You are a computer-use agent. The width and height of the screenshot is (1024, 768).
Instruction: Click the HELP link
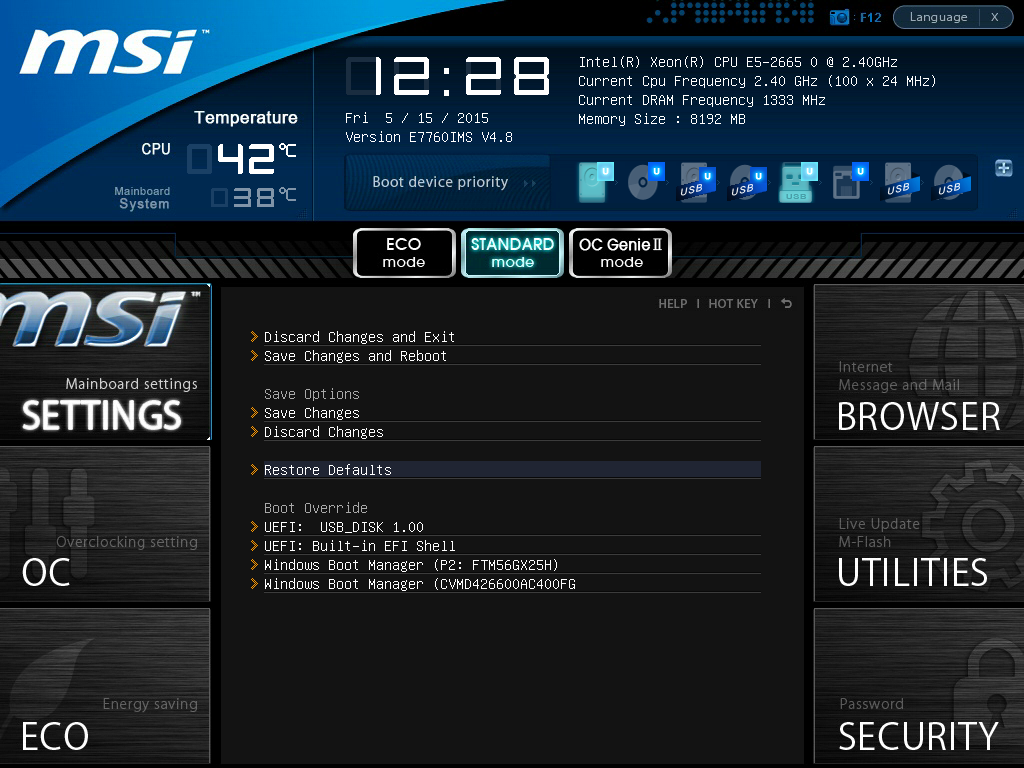click(673, 304)
